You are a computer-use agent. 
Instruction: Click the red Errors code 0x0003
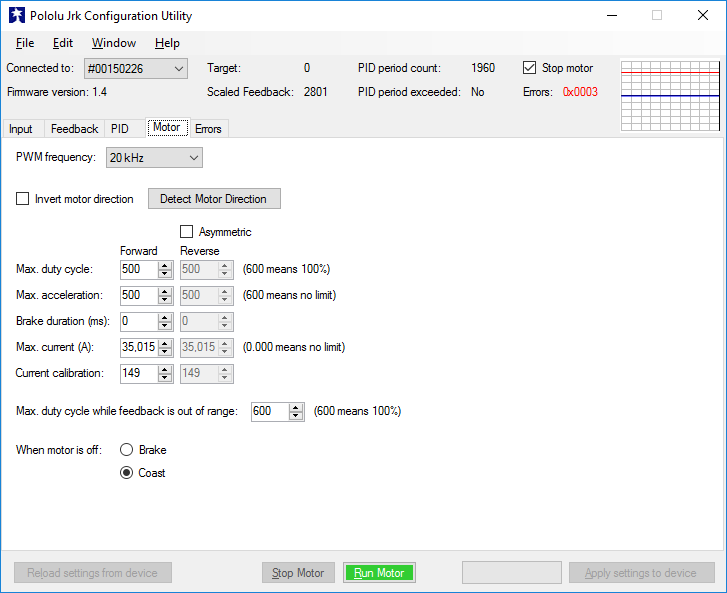click(x=580, y=92)
